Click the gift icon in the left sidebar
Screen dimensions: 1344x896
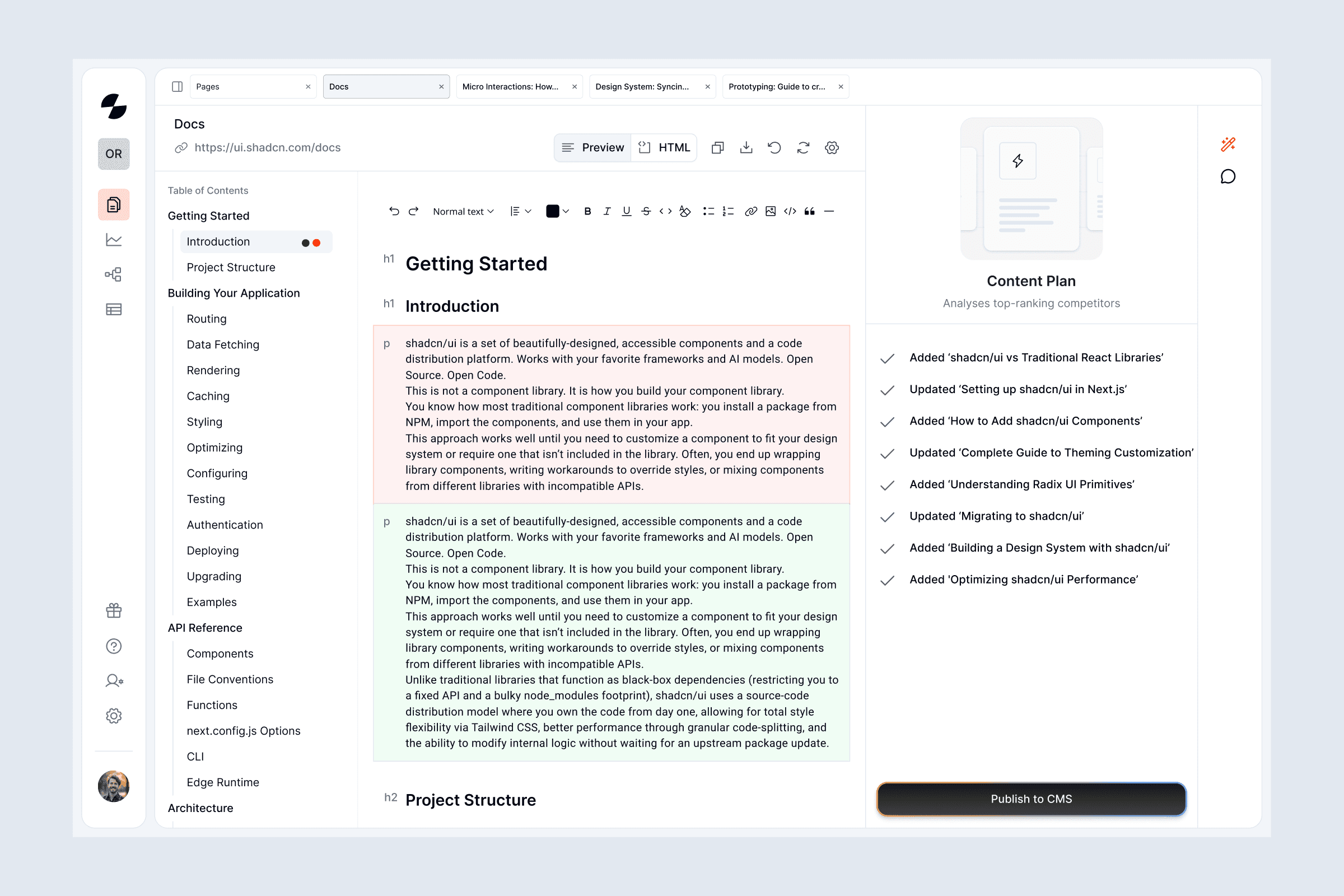(114, 611)
